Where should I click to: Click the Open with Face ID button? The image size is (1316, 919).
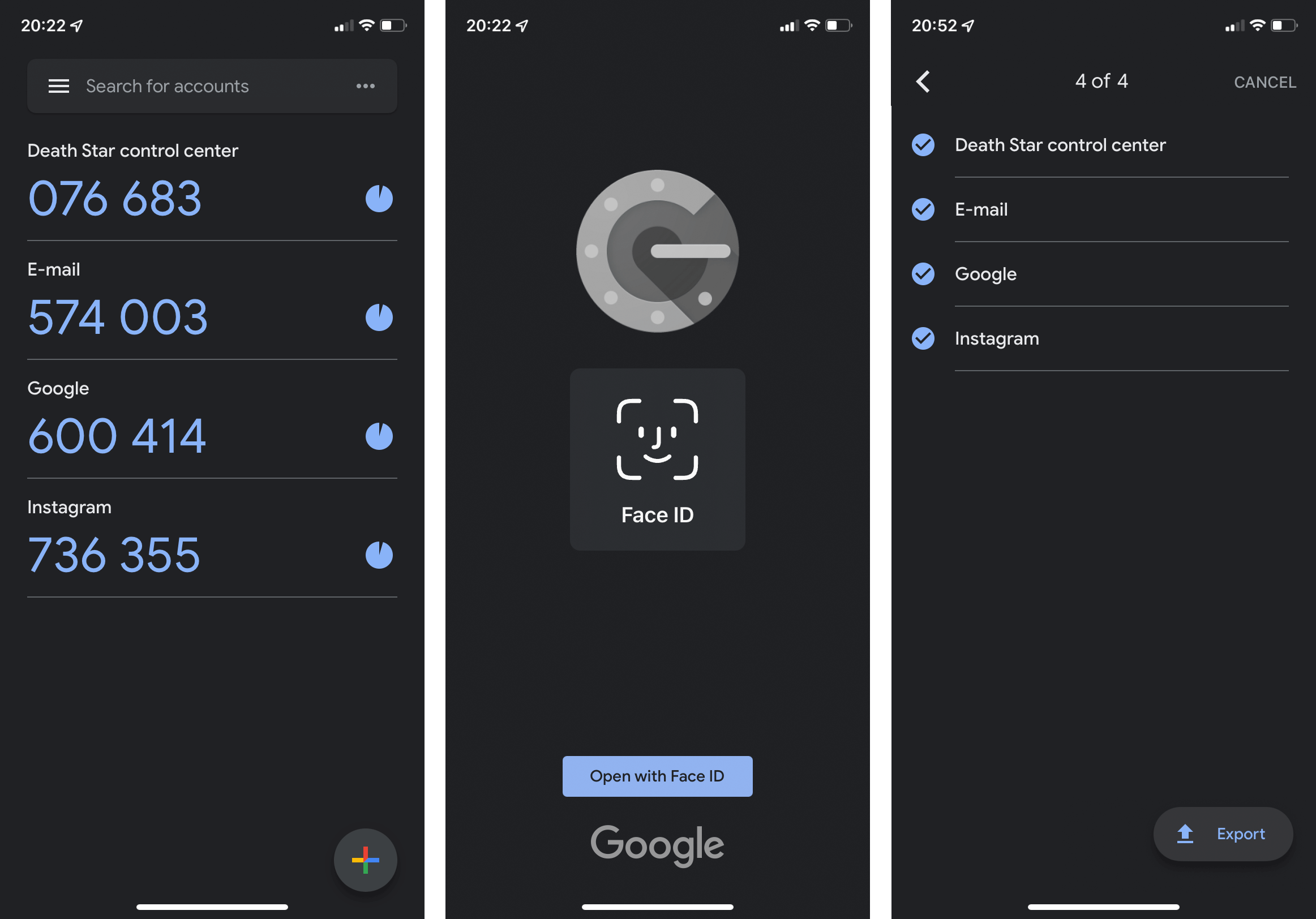658,775
